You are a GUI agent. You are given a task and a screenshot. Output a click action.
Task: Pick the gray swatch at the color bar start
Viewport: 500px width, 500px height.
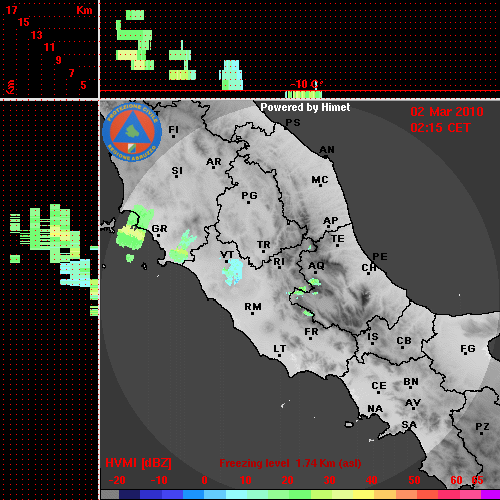coord(110,494)
